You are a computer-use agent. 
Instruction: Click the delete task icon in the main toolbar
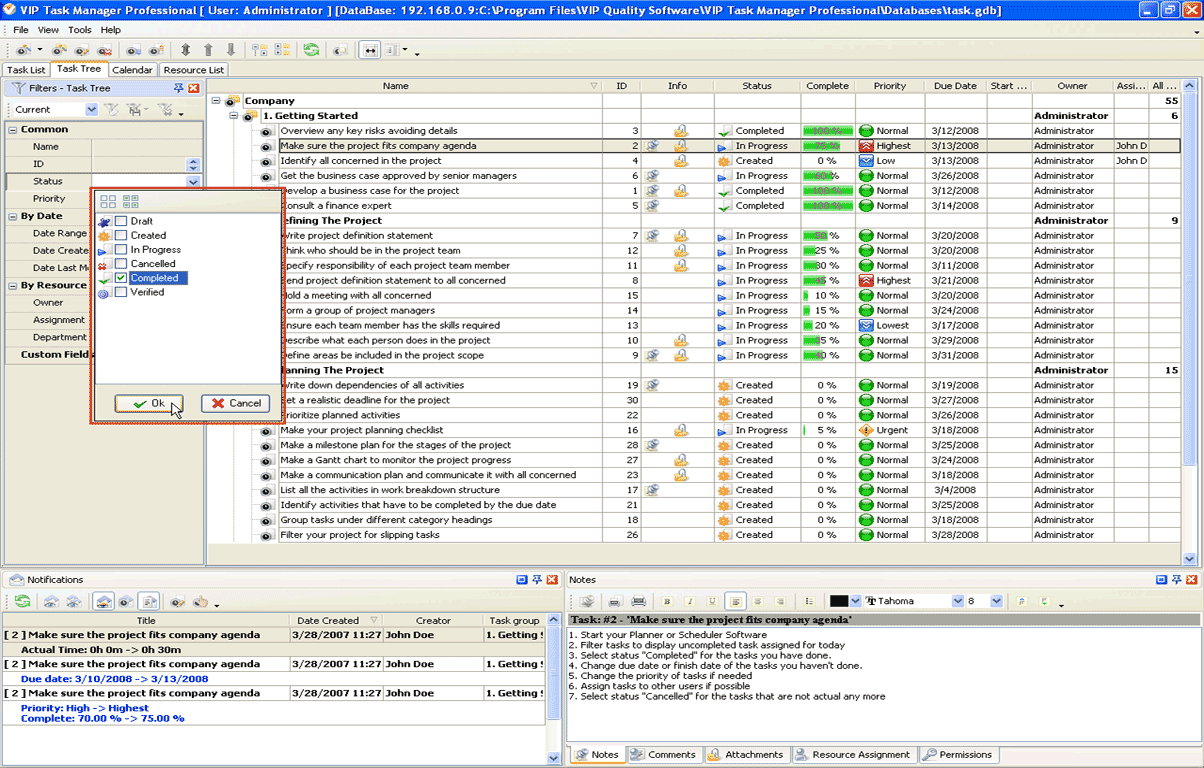[103, 50]
